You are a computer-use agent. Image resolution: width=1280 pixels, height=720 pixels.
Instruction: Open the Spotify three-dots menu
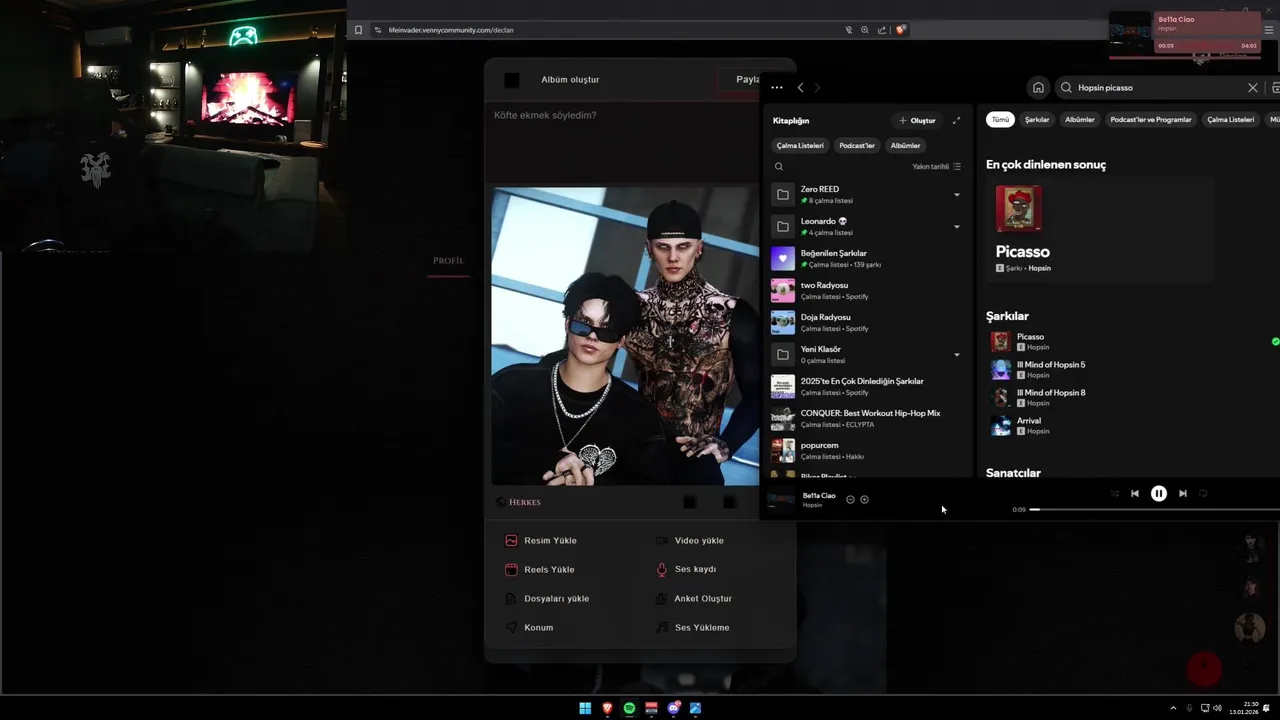pos(777,88)
